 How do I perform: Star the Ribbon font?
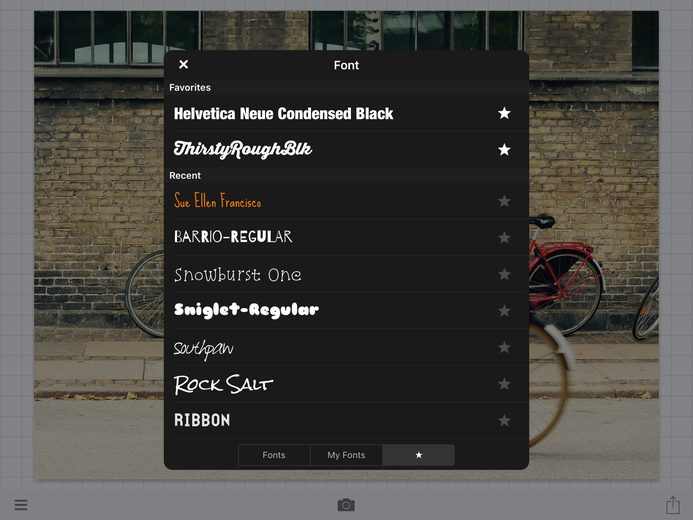click(504, 421)
